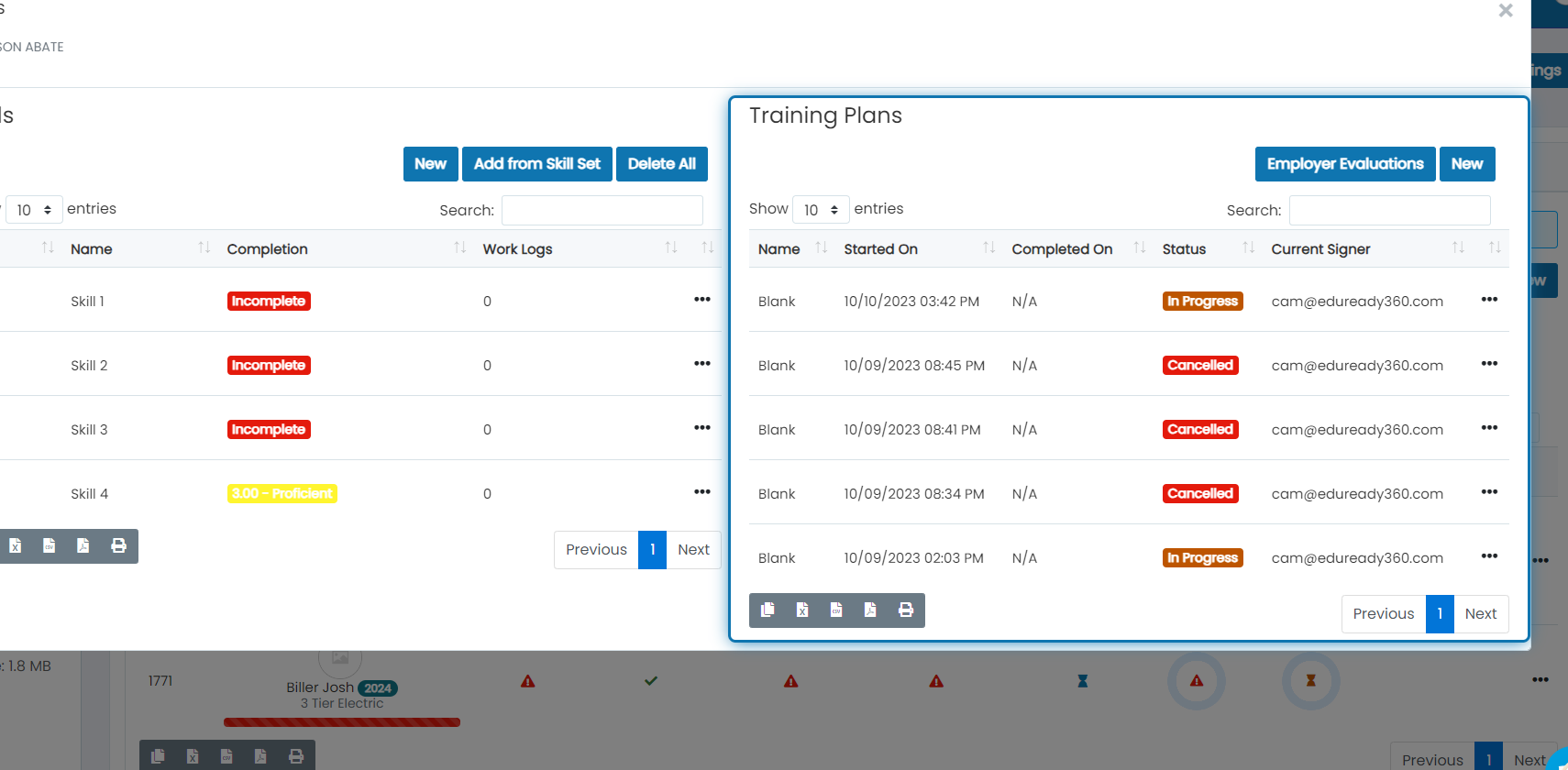Open actions menu for 03:42 PM training plan
Screen dimensions: 1568x770
(x=1489, y=300)
